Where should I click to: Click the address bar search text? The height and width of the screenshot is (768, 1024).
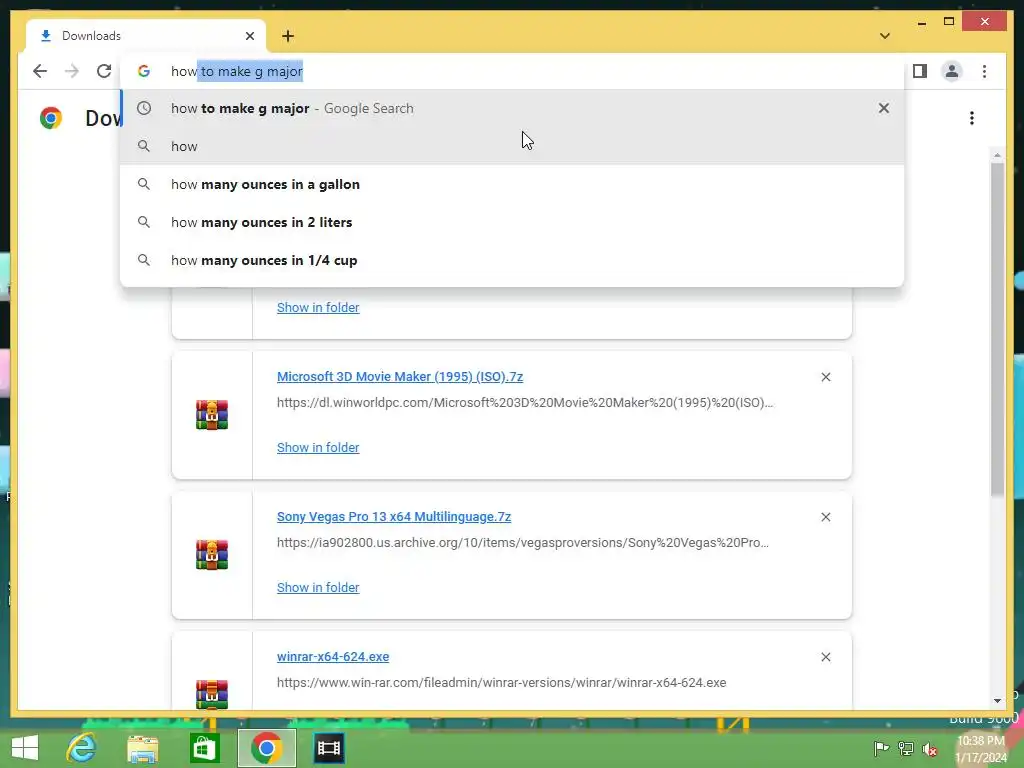(237, 71)
